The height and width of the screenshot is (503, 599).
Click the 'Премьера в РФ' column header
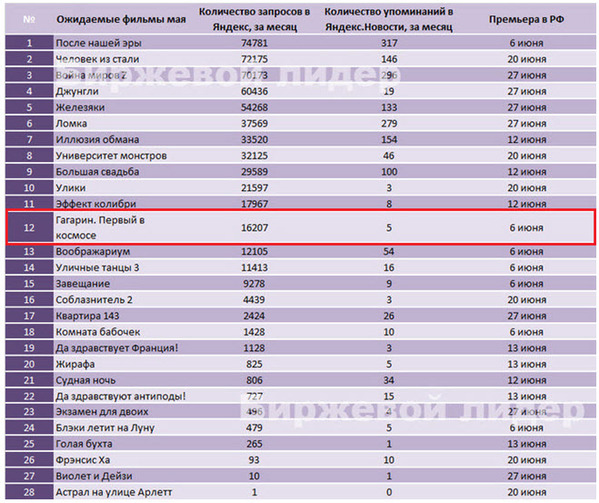(x=526, y=19)
